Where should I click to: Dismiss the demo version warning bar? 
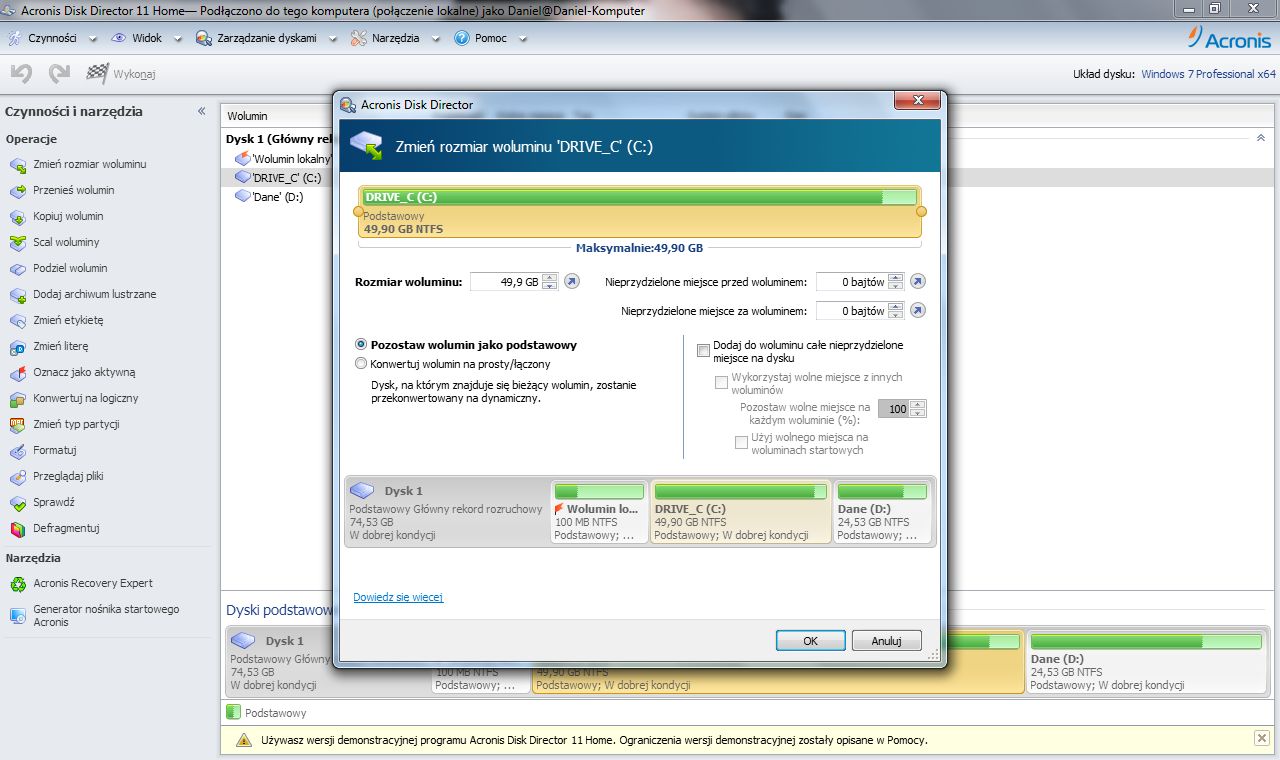pos(1261,738)
